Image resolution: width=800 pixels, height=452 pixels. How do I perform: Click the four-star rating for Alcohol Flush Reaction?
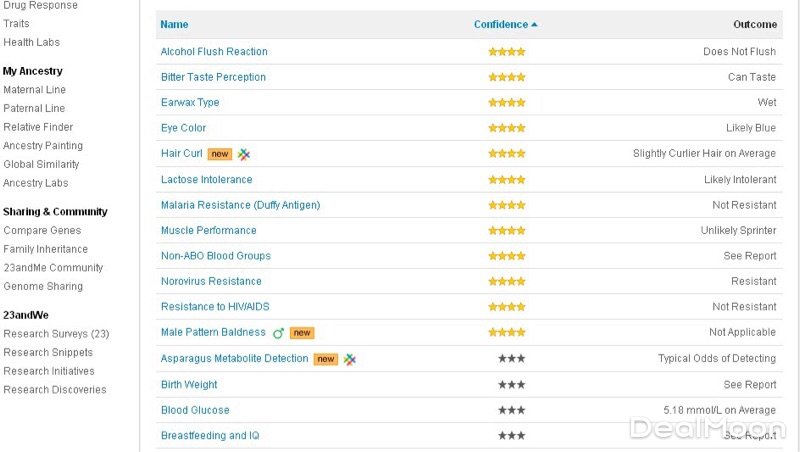click(x=506, y=52)
